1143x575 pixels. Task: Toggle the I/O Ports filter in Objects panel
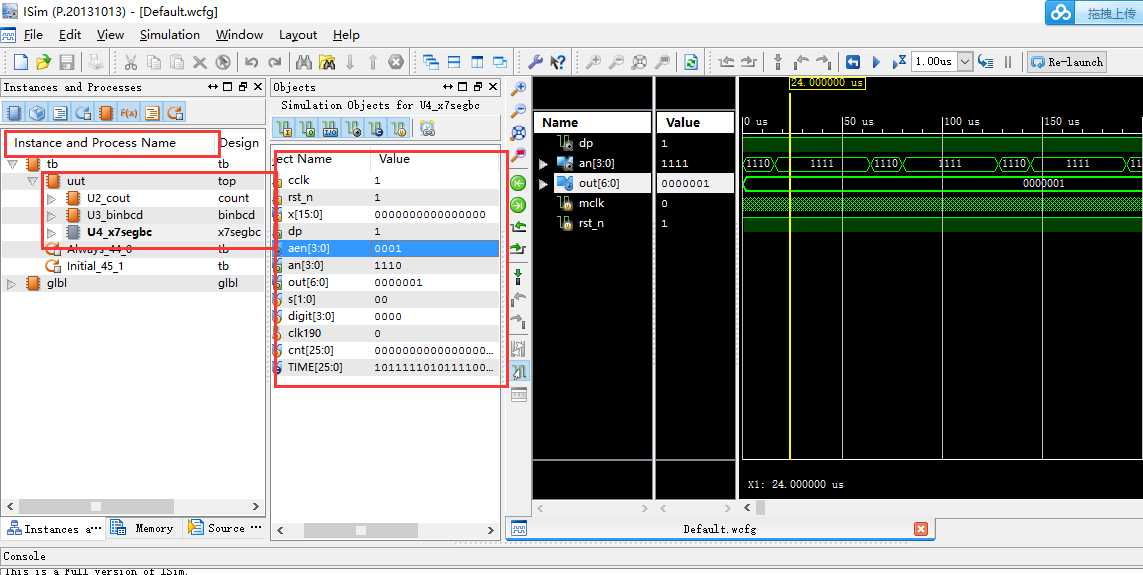pos(330,129)
